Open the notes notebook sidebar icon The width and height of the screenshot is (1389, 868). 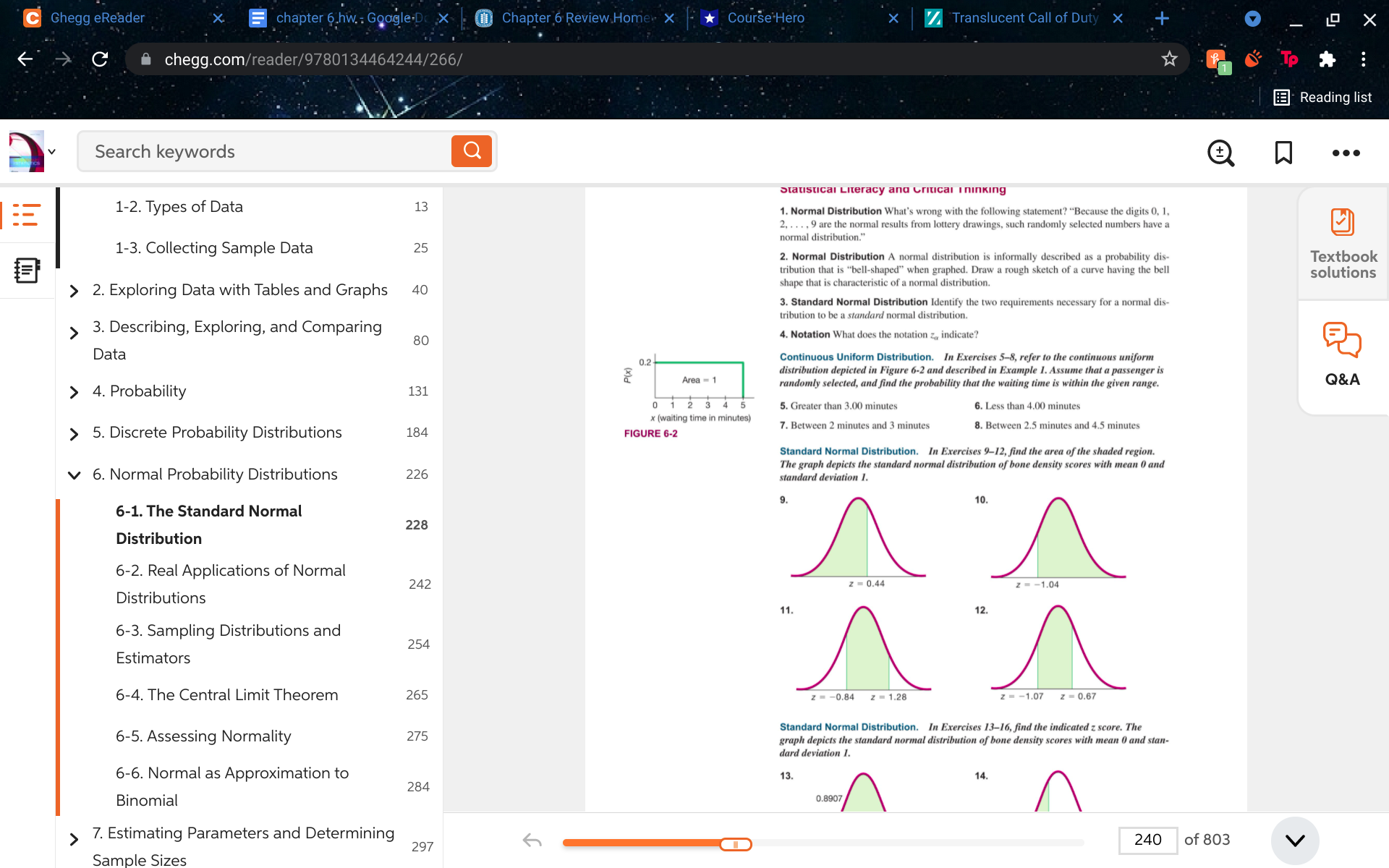click(26, 271)
